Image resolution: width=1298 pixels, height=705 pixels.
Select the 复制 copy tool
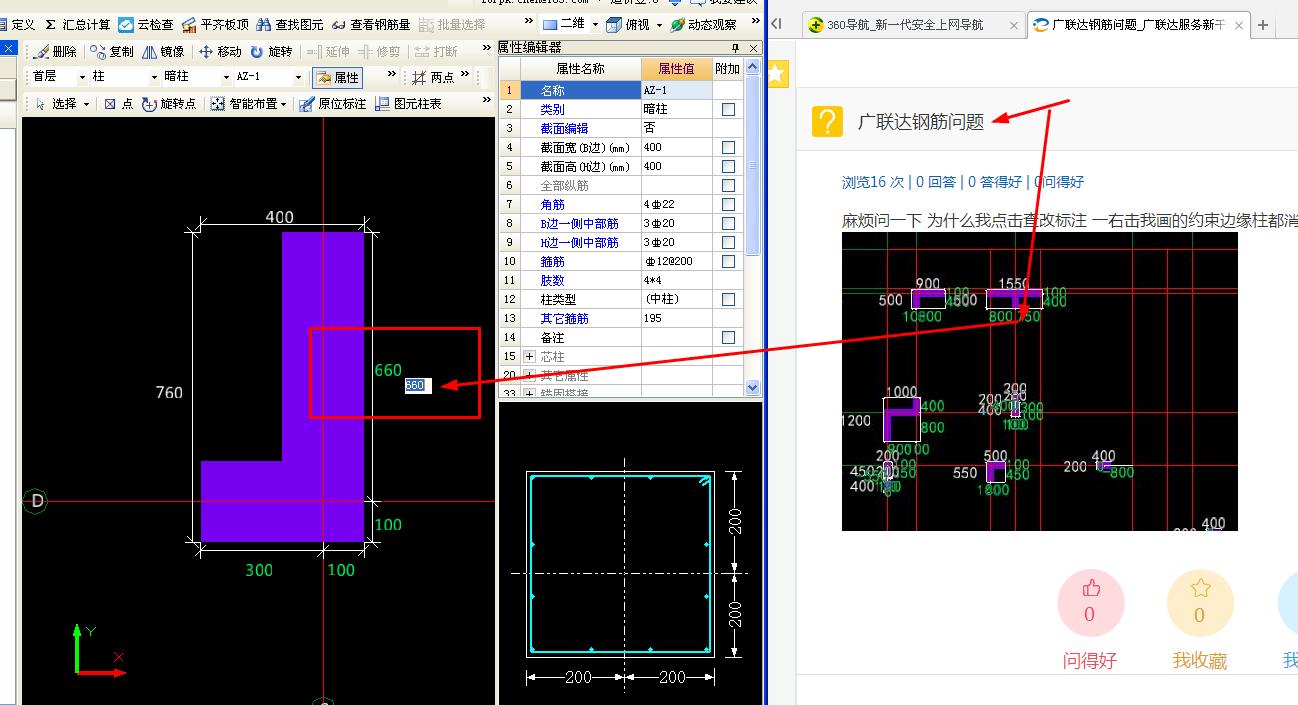pos(111,51)
